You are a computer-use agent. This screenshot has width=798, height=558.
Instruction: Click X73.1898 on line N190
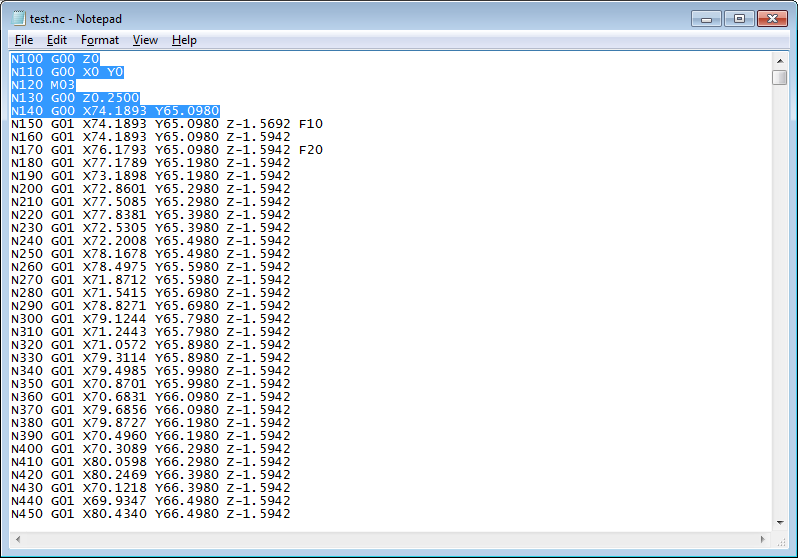115,176
